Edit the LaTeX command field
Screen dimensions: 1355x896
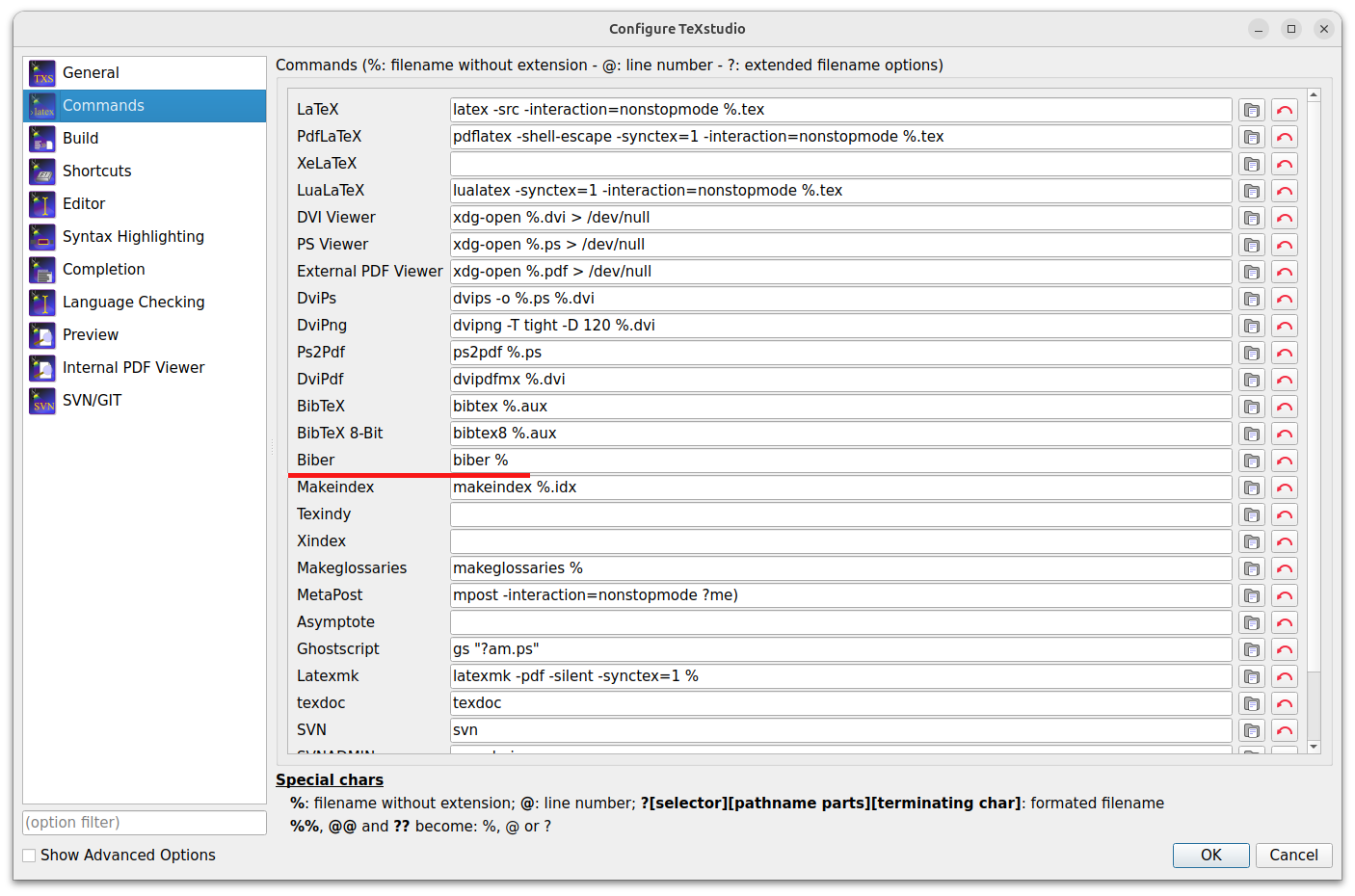[x=840, y=110]
